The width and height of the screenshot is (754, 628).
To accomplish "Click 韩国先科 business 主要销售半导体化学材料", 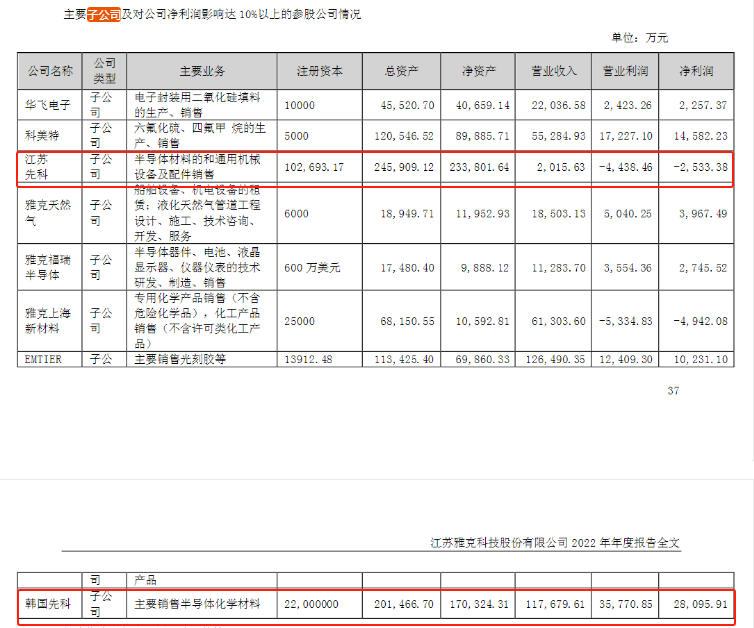I will click(x=197, y=603).
